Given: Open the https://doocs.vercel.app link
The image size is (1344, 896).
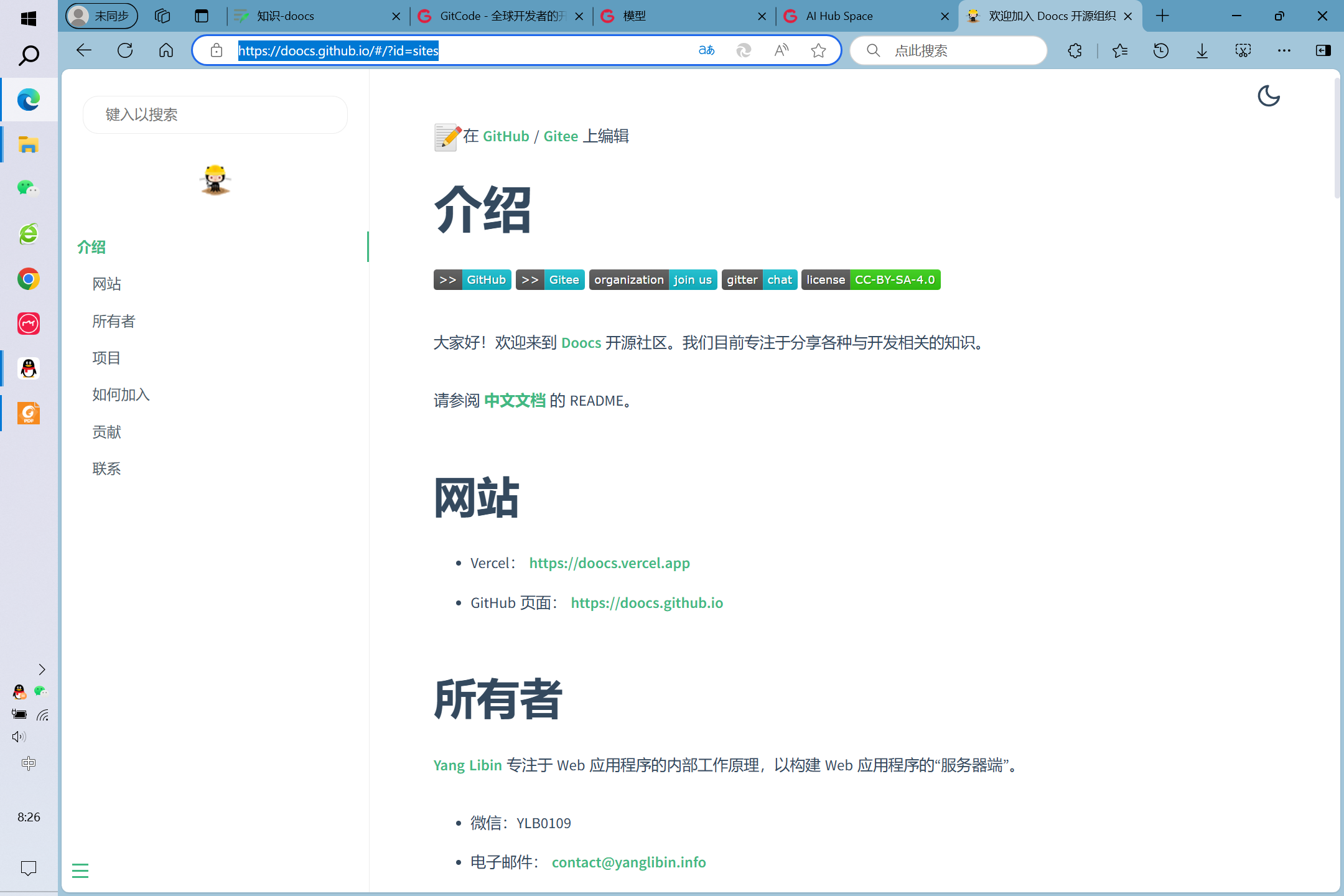Looking at the screenshot, I should coord(610,563).
